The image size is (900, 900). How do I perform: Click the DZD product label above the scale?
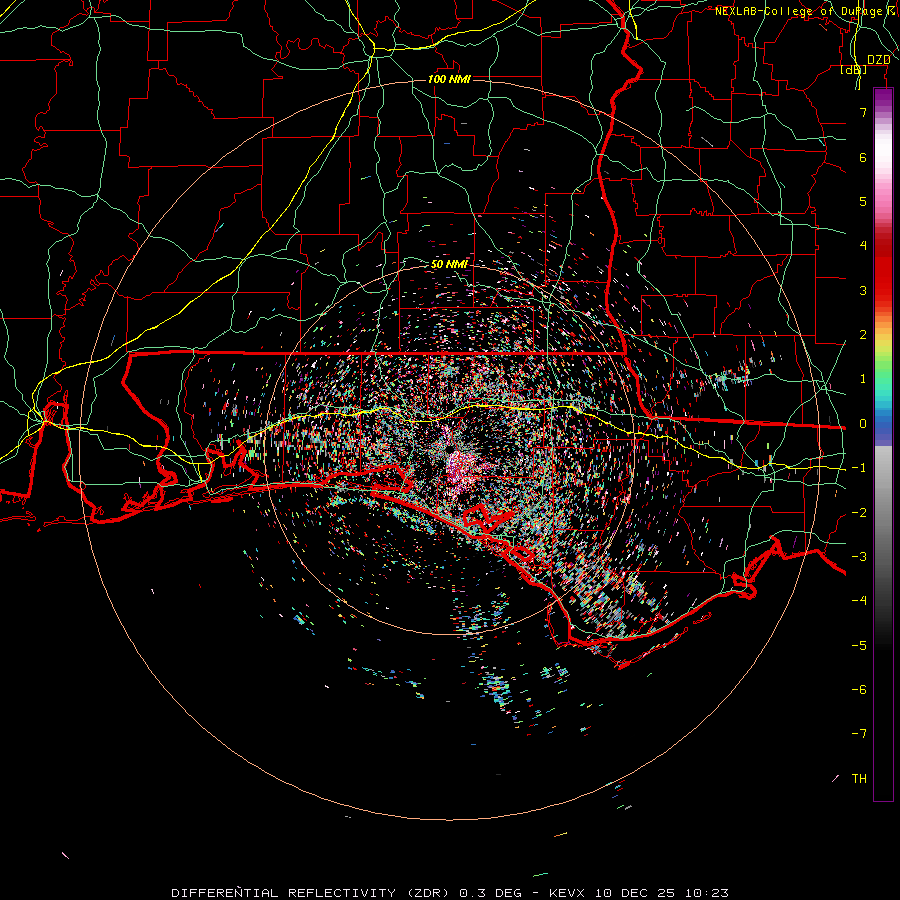(878, 60)
